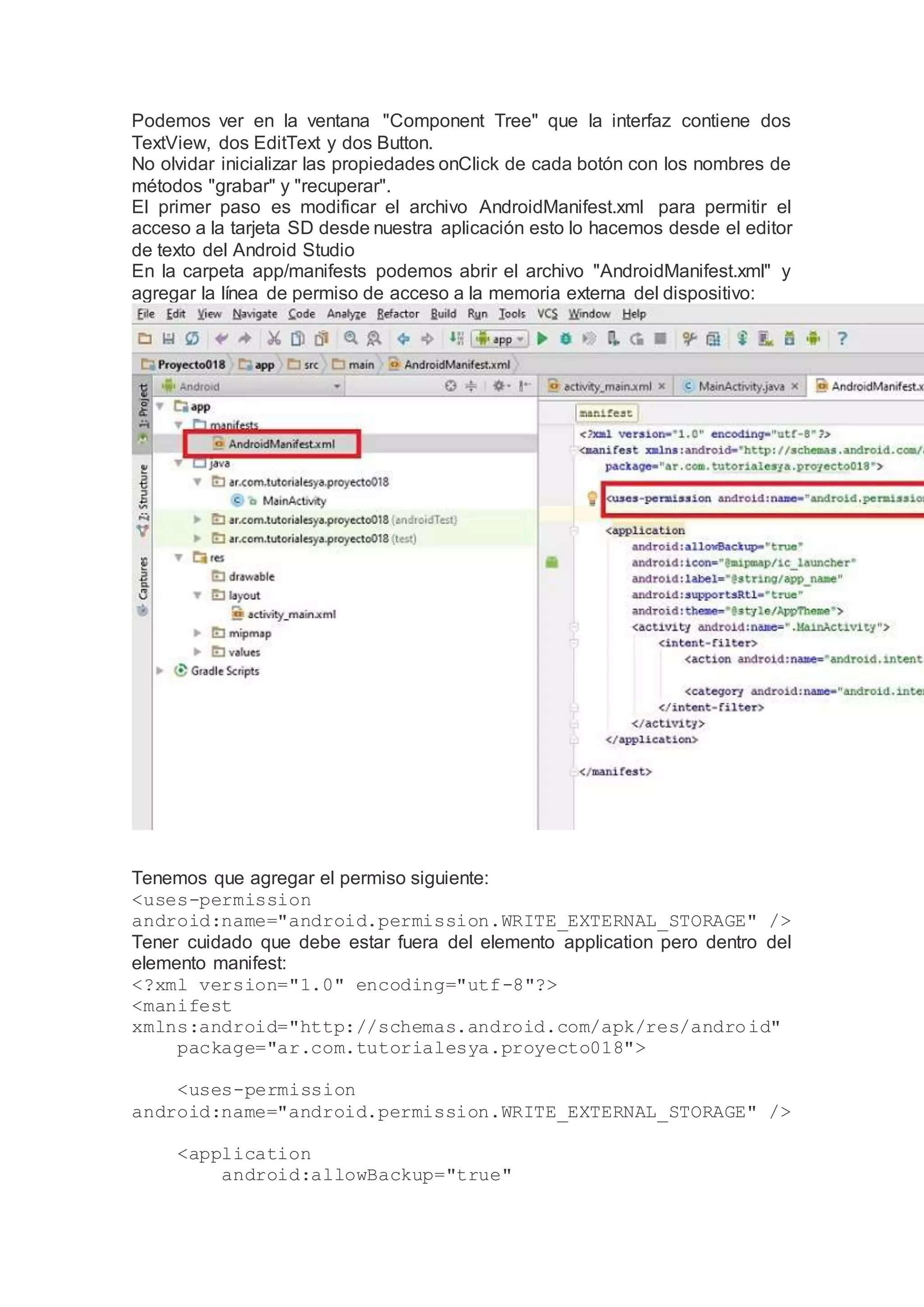This screenshot has height=1307, width=924.
Task: Open the Run menu
Action: 477,314
